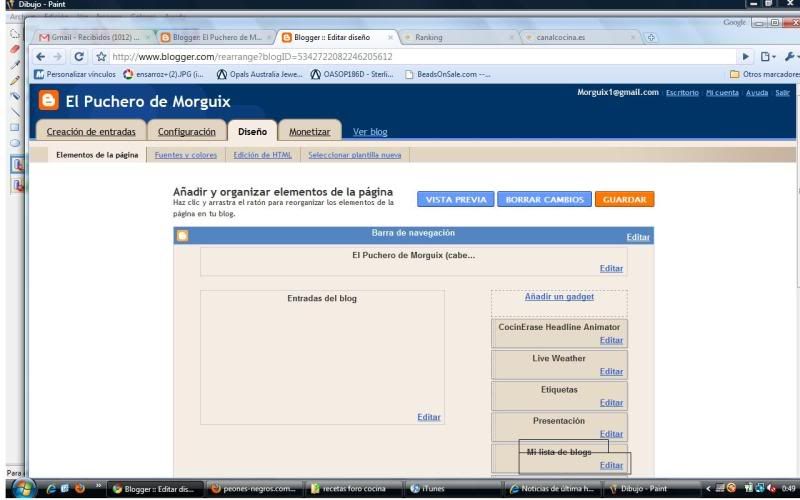Close the Blogger Editar diseño tab
This screenshot has height=500, width=800.
point(390,37)
